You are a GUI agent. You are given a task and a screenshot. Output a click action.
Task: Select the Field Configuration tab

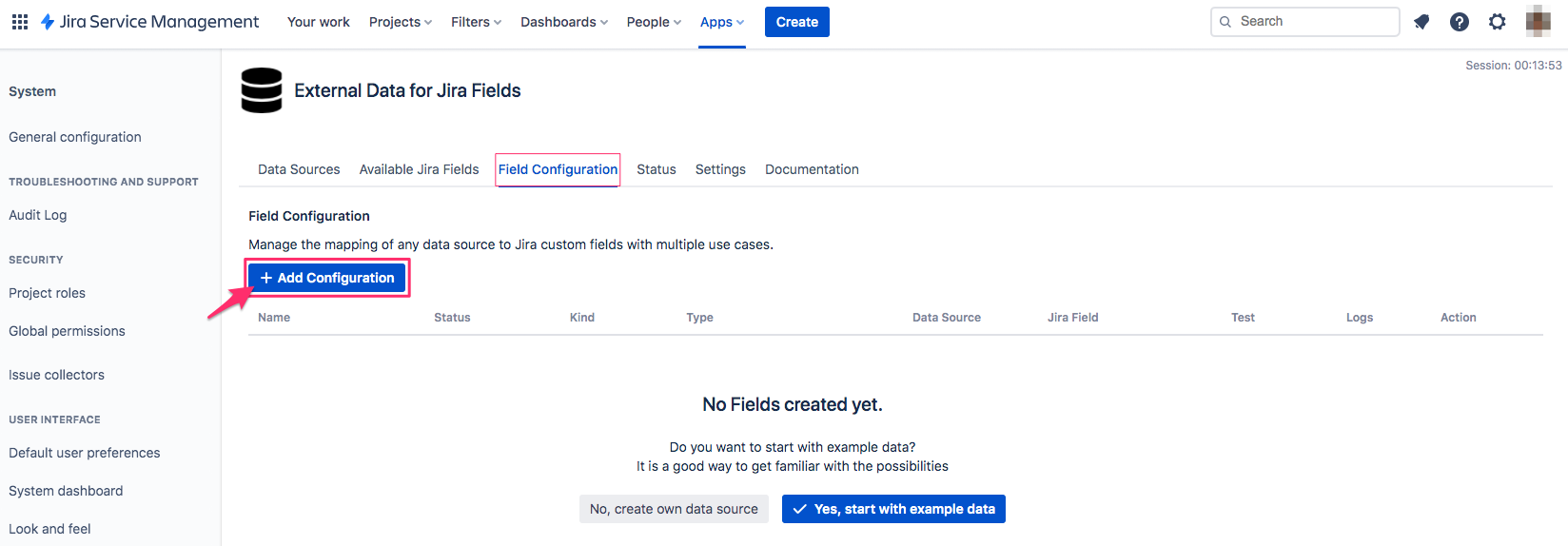point(558,169)
